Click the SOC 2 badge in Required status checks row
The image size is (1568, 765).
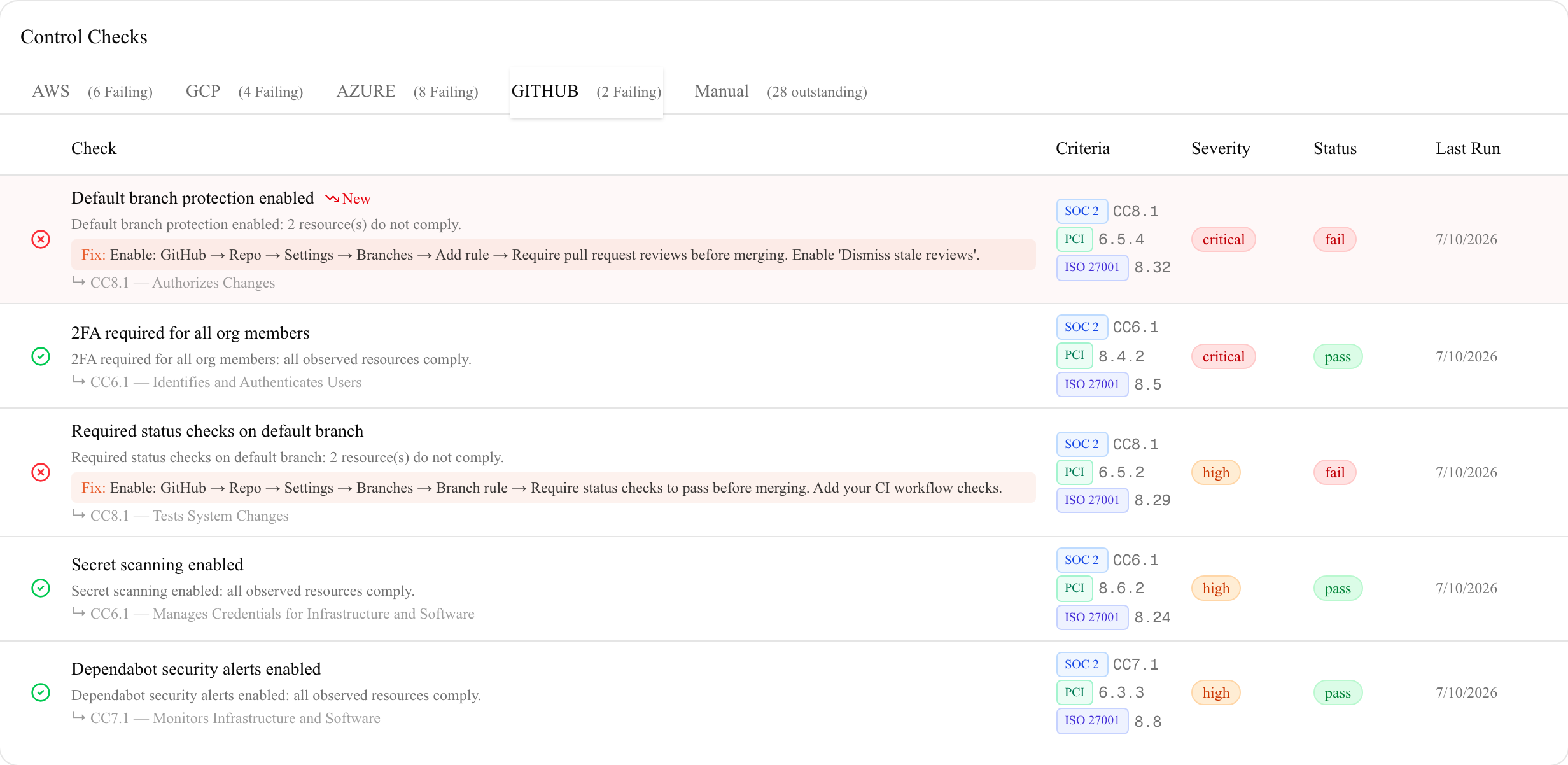tap(1082, 444)
